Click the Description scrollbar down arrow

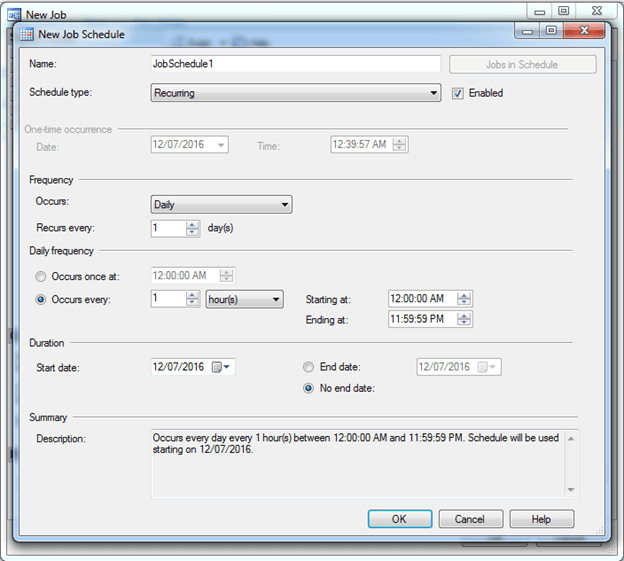pos(571,490)
